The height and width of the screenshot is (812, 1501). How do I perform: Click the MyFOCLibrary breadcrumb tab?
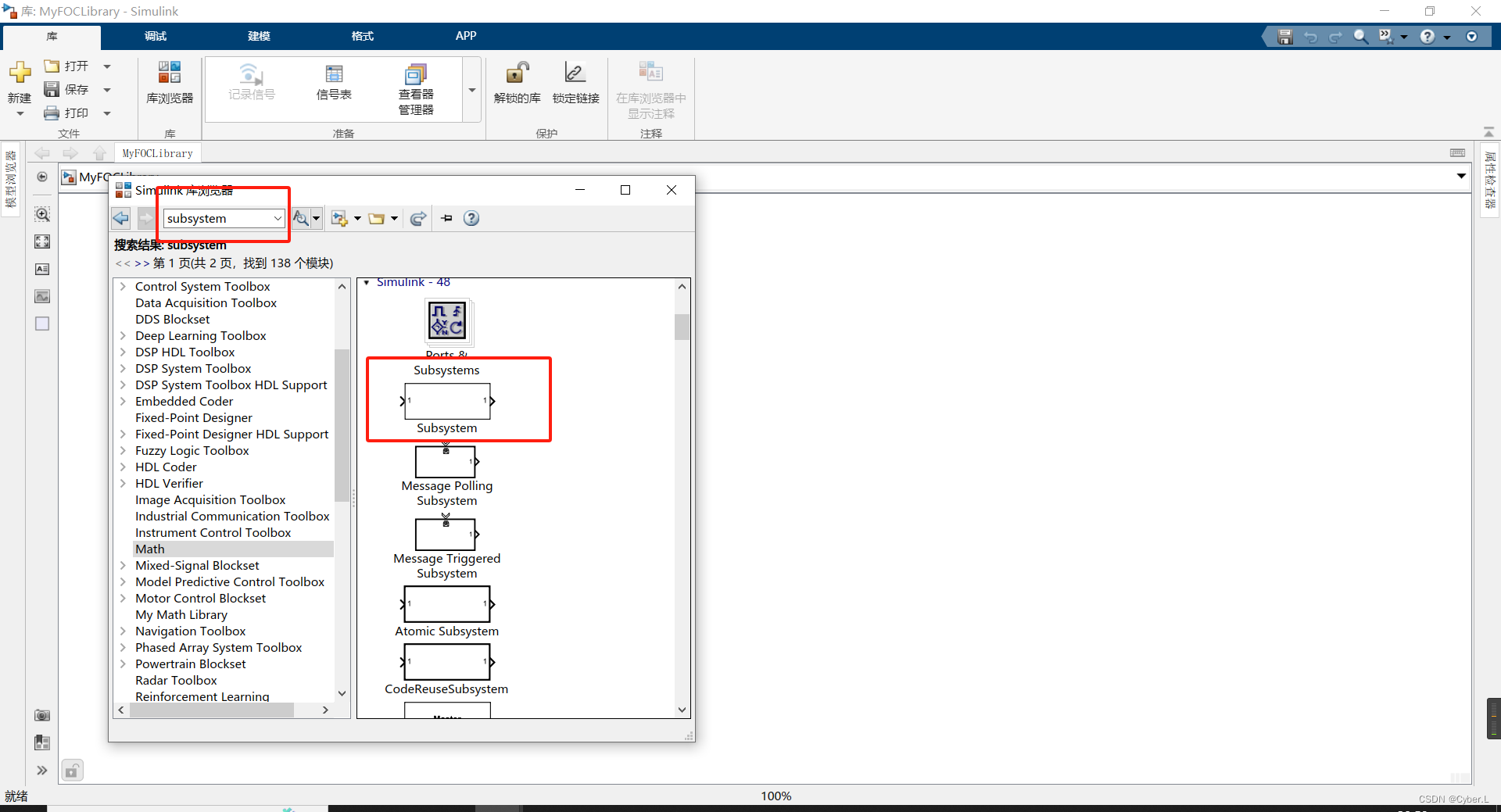[158, 153]
